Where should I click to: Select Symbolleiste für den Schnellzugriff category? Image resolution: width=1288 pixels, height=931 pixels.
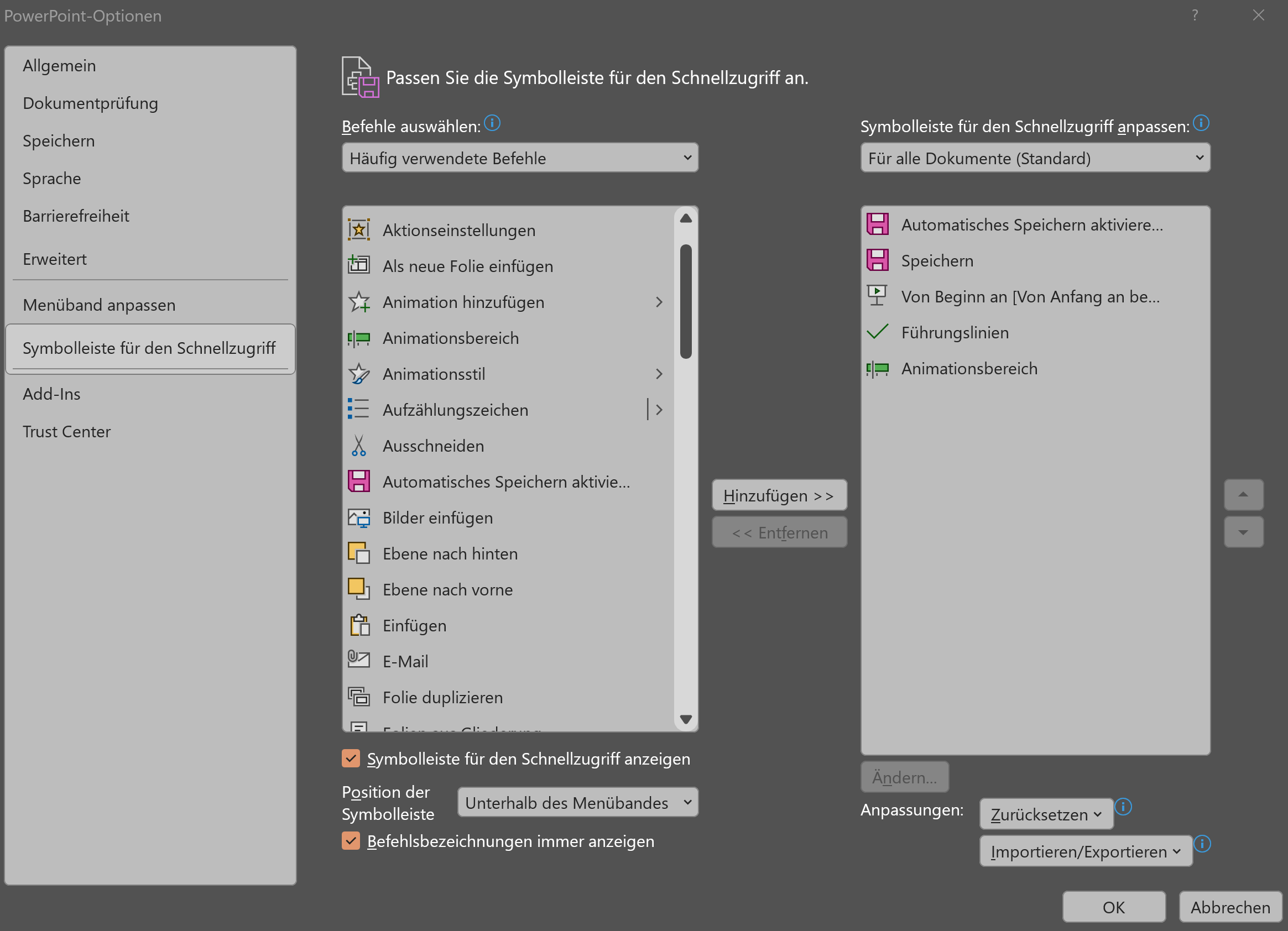point(150,348)
